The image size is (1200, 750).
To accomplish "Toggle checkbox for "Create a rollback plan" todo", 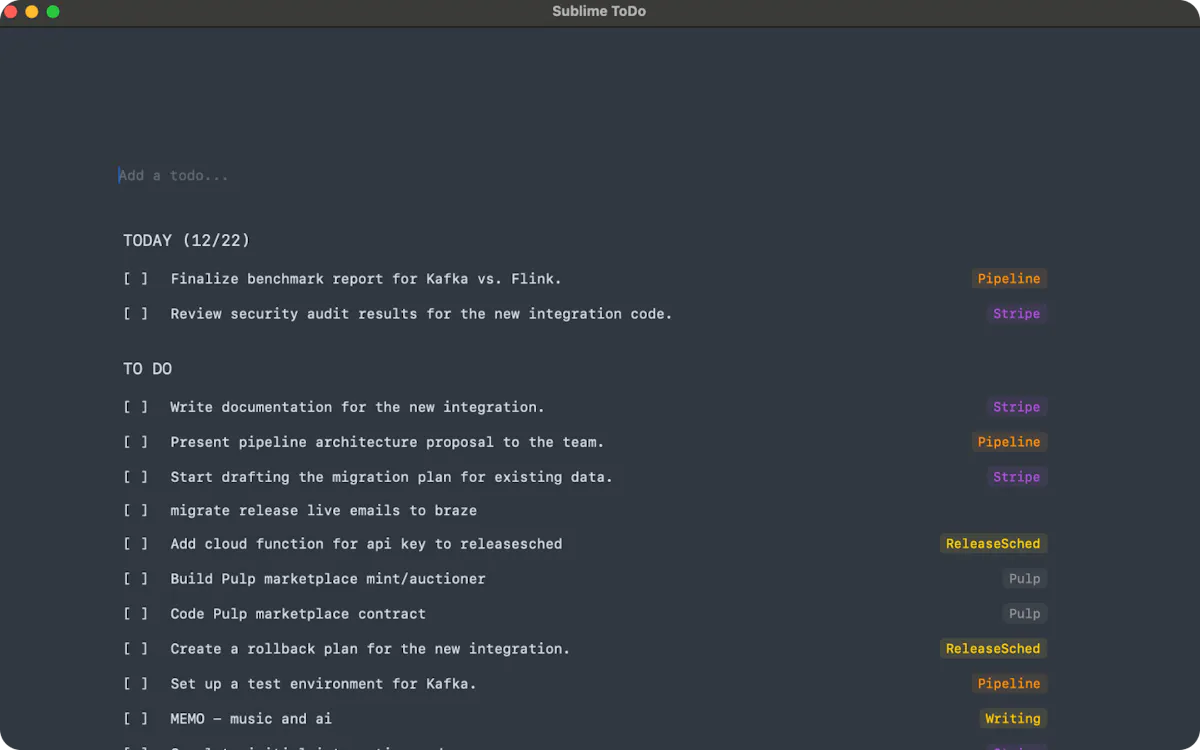I will click(x=136, y=649).
